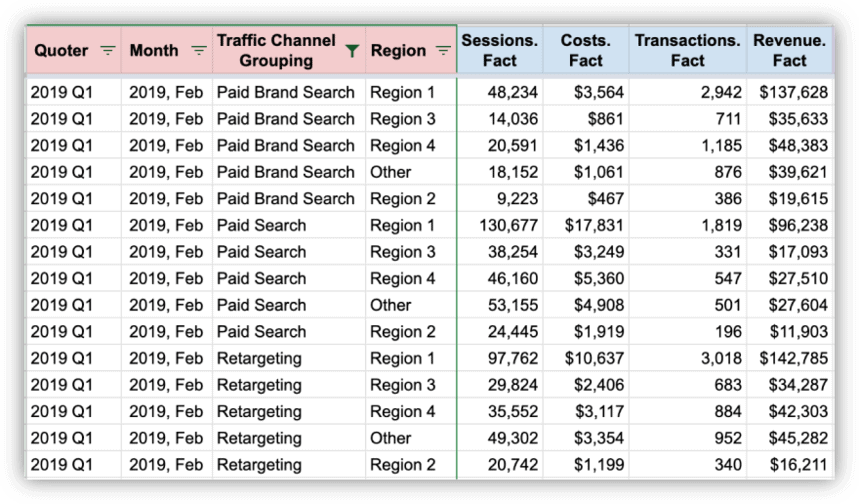Viewport: 859px width, 504px height.
Task: Open the active Traffic Channel Grouping filter
Action: coord(351,50)
